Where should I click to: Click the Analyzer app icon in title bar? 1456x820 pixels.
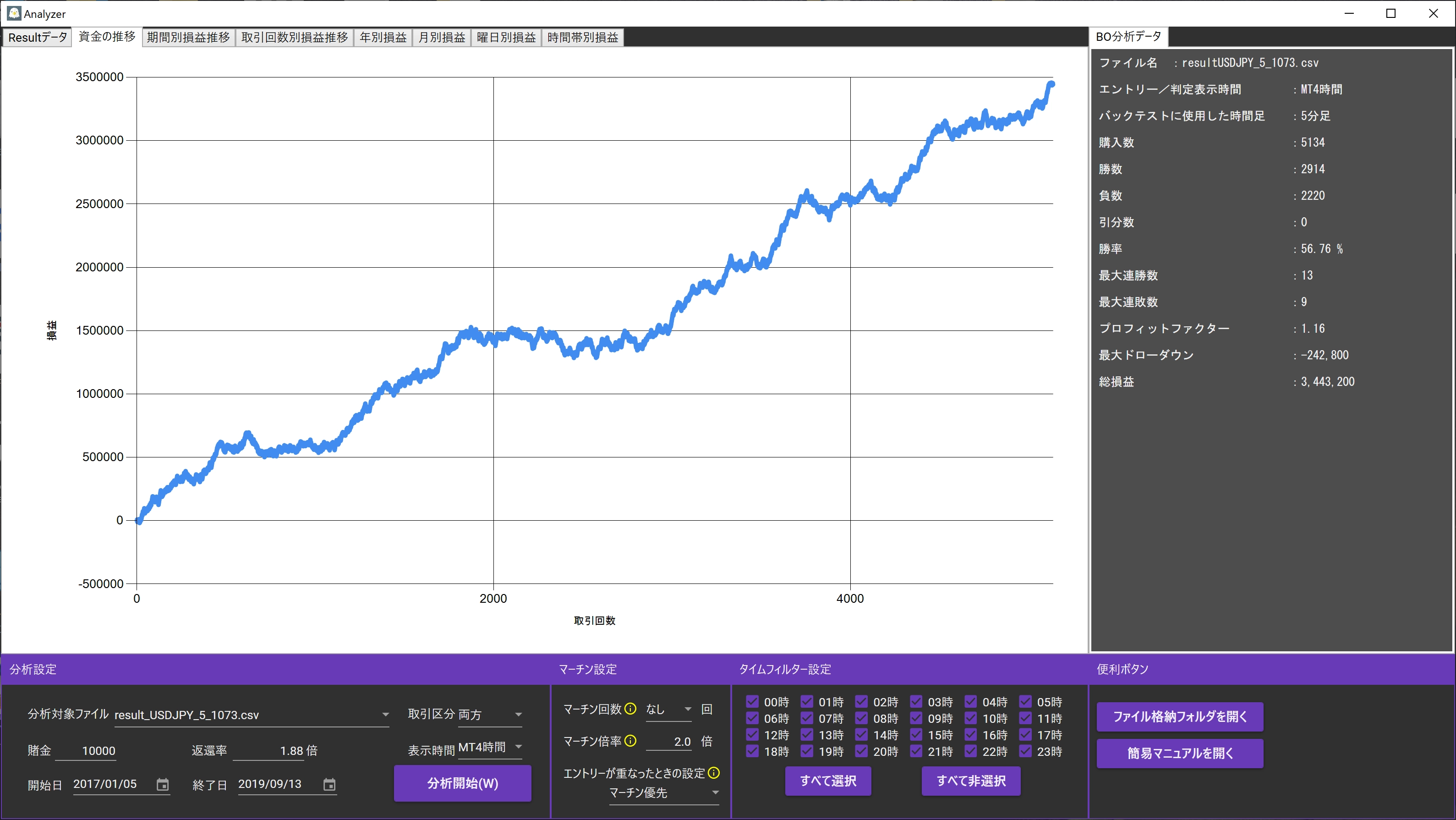[x=14, y=13]
